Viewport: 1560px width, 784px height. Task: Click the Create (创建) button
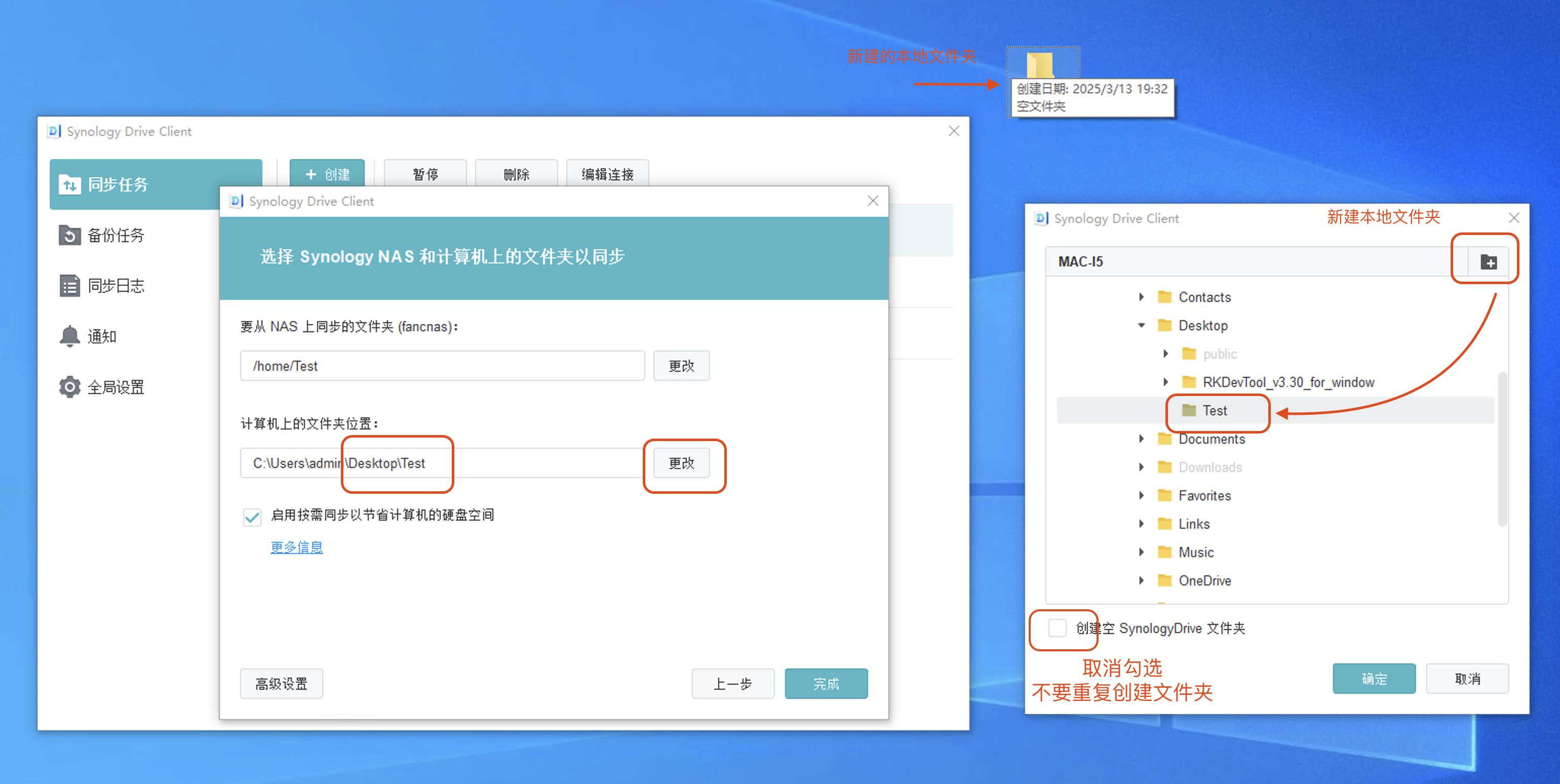coord(327,174)
